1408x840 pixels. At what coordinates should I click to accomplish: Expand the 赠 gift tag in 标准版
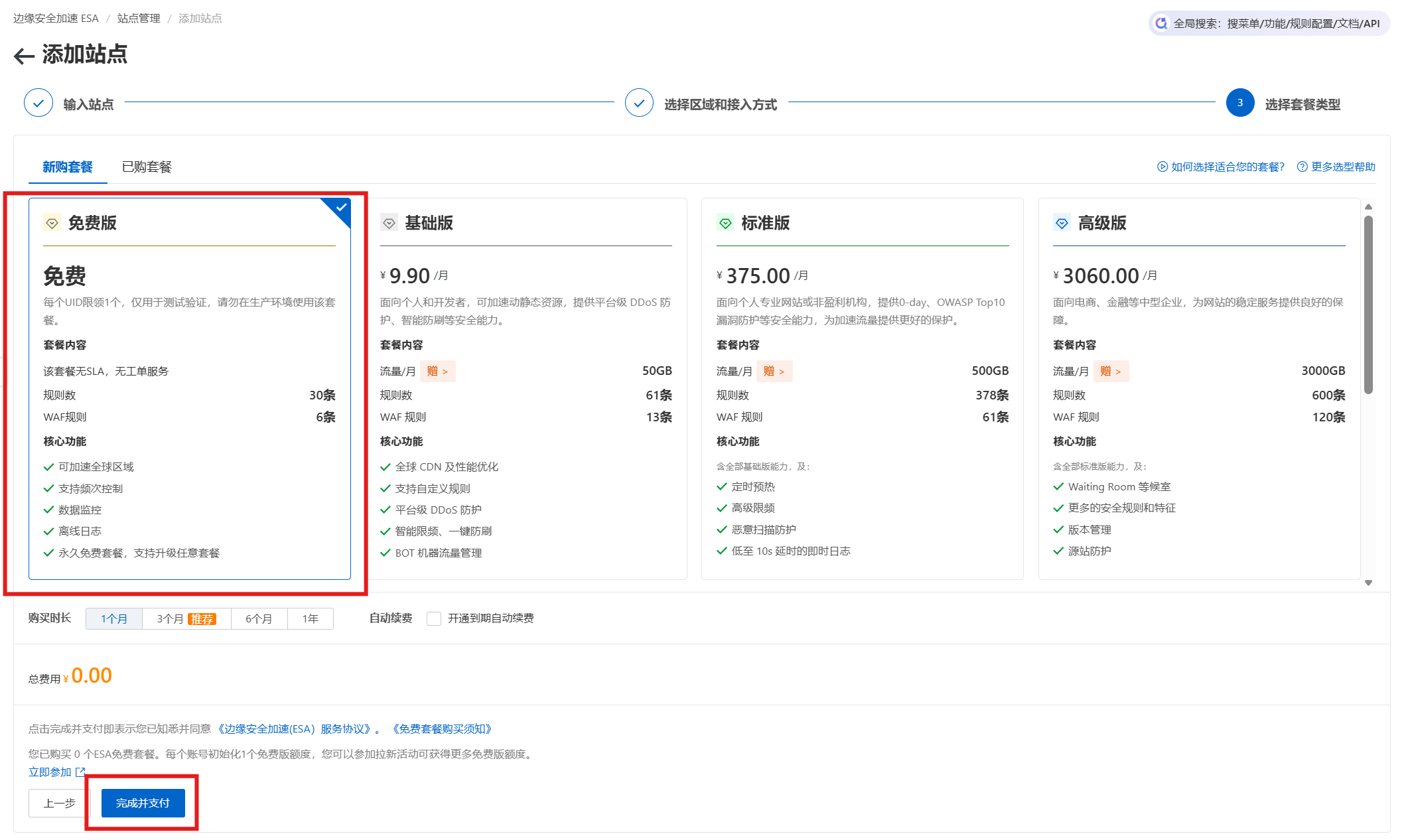pyautogui.click(x=774, y=371)
